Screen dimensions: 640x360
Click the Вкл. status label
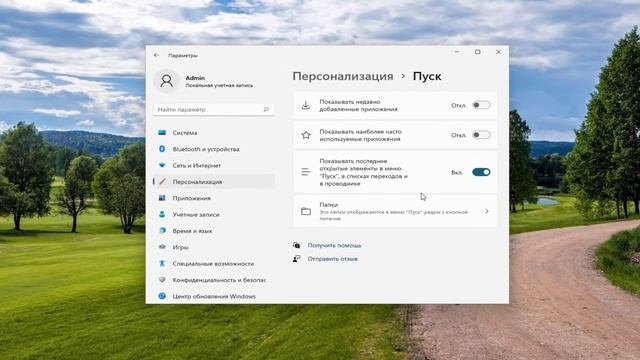[457, 173]
